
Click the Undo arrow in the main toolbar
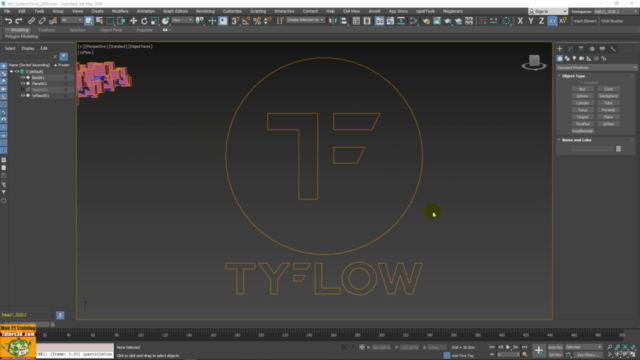8,21
